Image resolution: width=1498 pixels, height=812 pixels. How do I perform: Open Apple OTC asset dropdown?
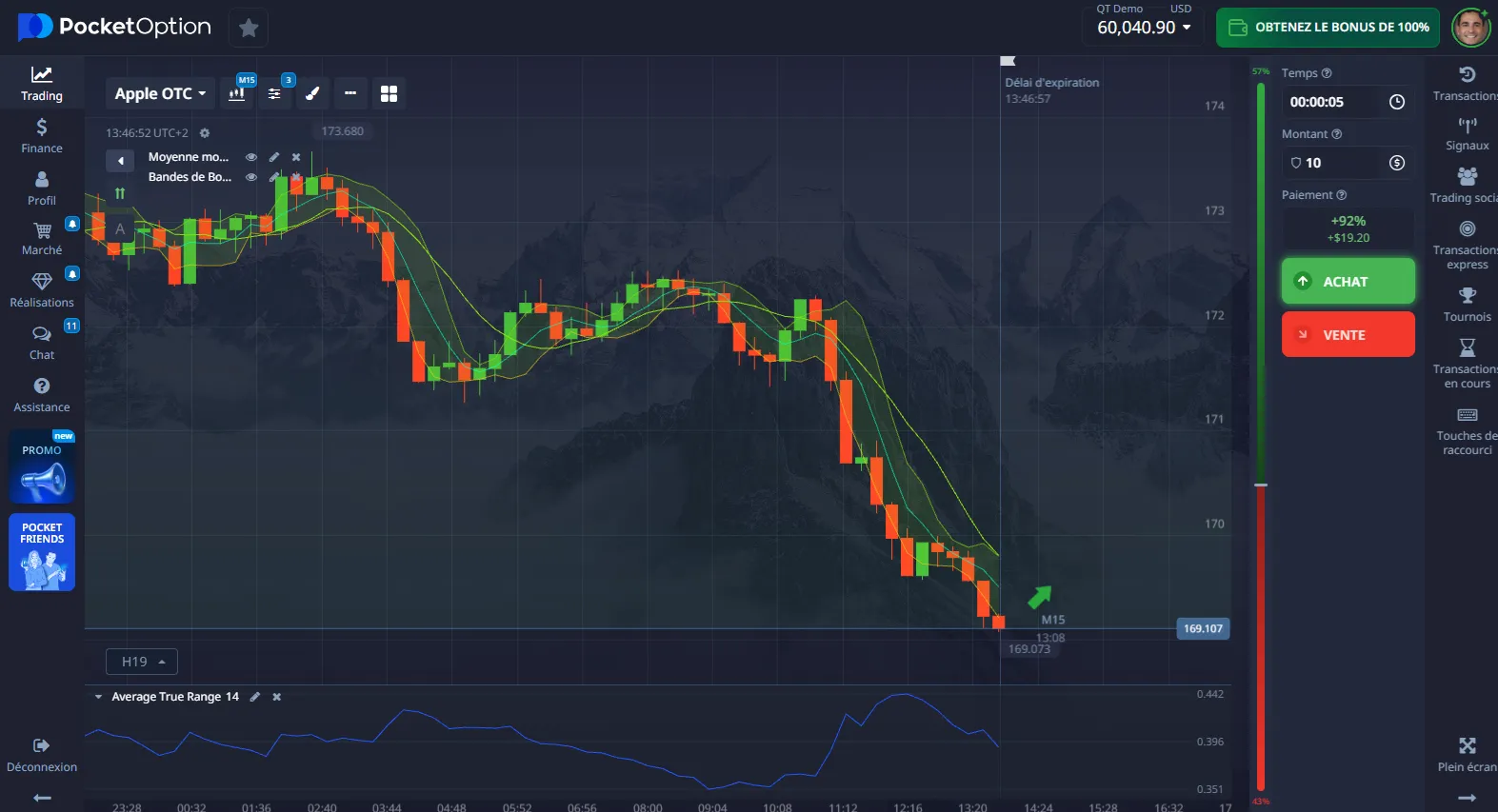click(160, 93)
